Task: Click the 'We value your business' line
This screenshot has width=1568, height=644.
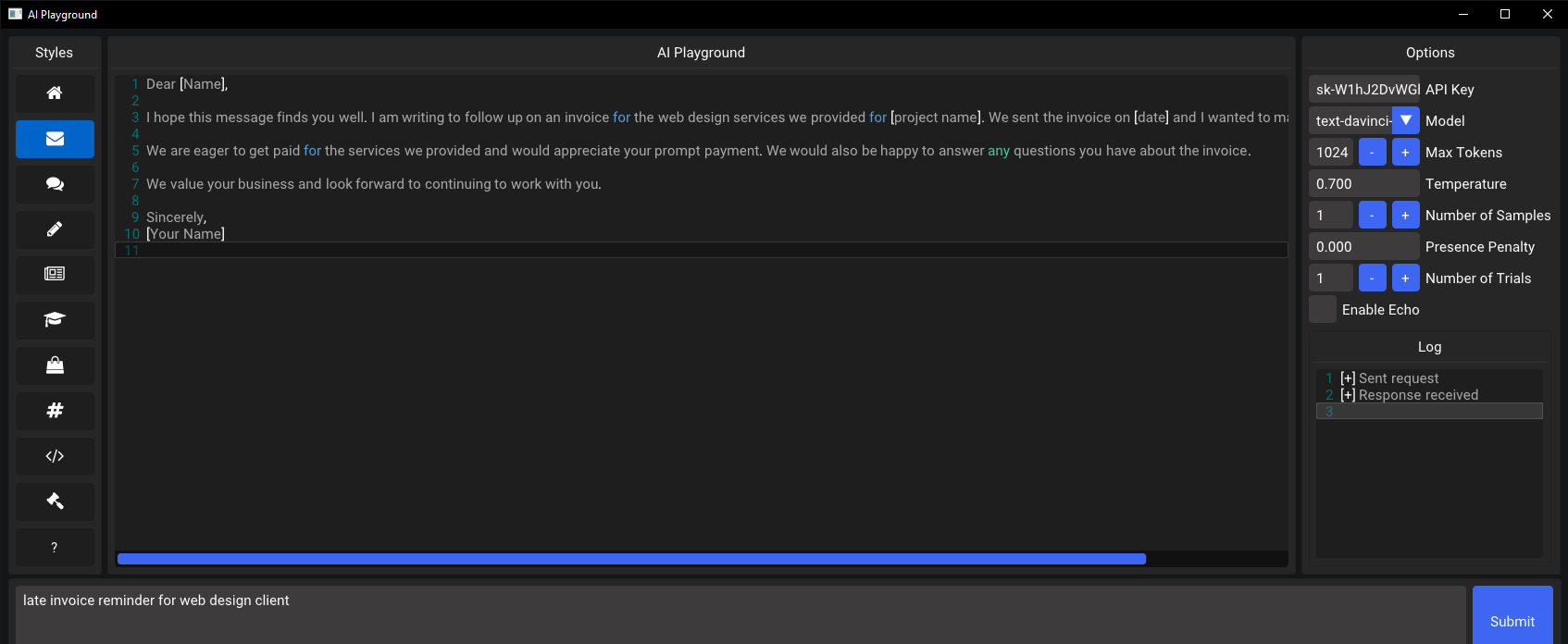Action: [x=374, y=184]
